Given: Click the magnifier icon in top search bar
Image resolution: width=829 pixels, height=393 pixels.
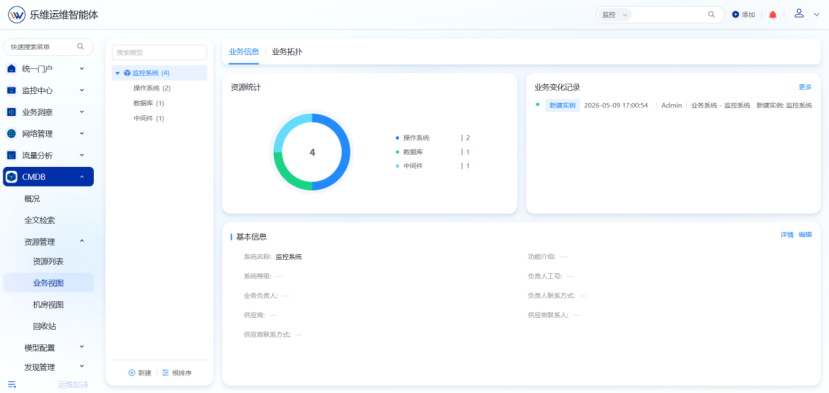Looking at the screenshot, I should (711, 15).
